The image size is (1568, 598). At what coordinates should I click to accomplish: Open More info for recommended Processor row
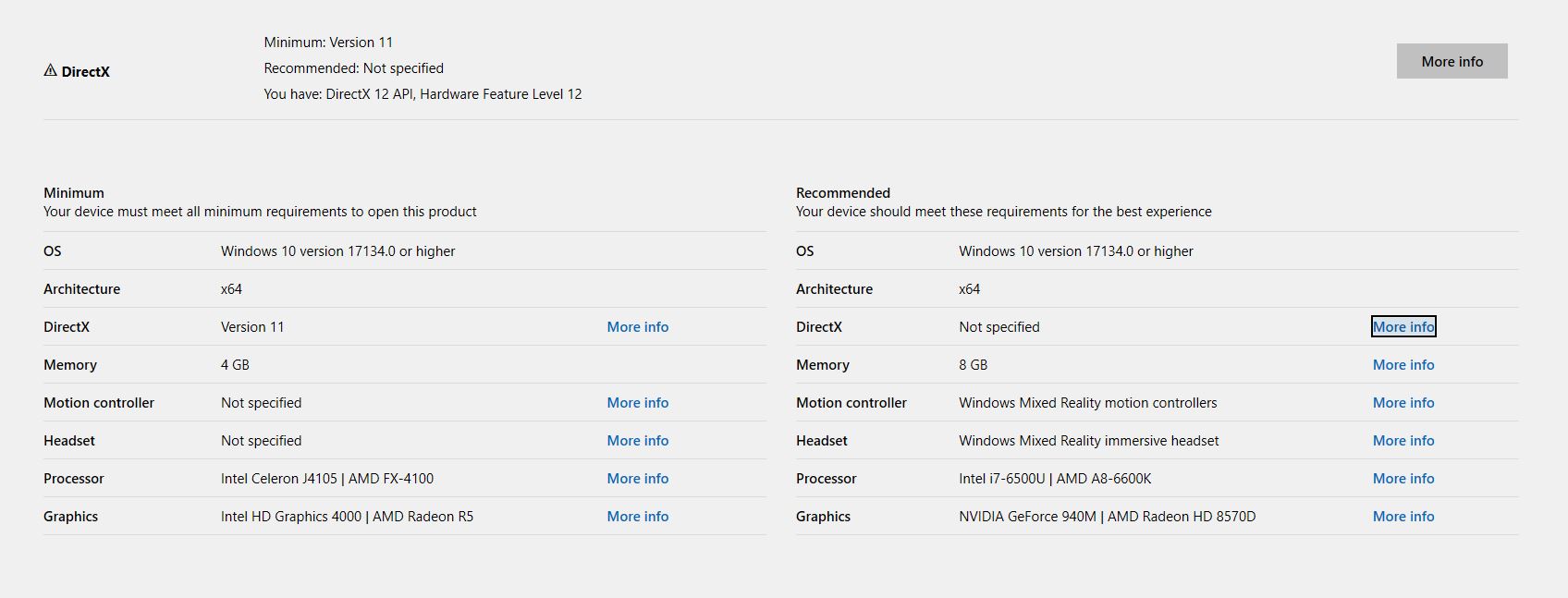1403,479
